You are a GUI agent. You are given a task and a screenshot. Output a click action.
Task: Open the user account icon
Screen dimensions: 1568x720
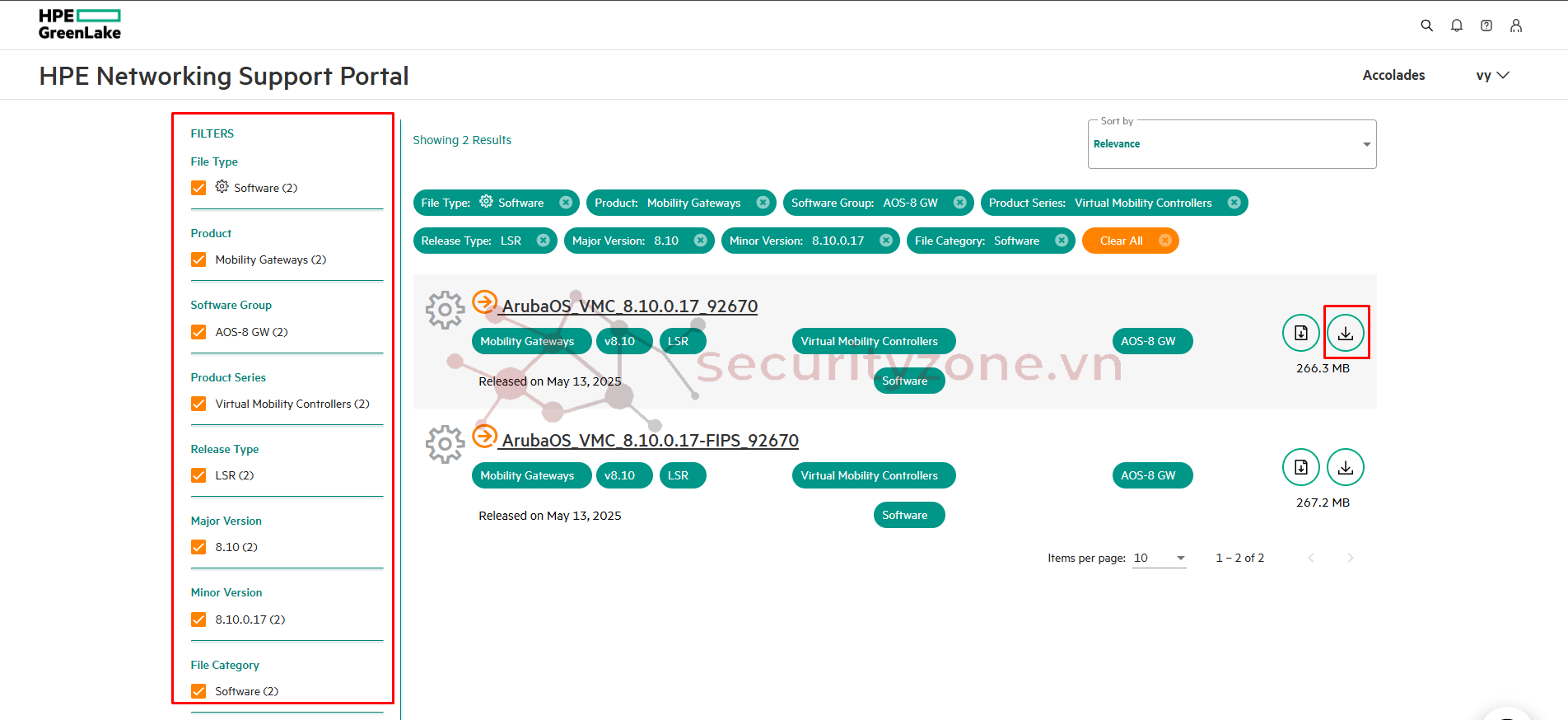1516,26
